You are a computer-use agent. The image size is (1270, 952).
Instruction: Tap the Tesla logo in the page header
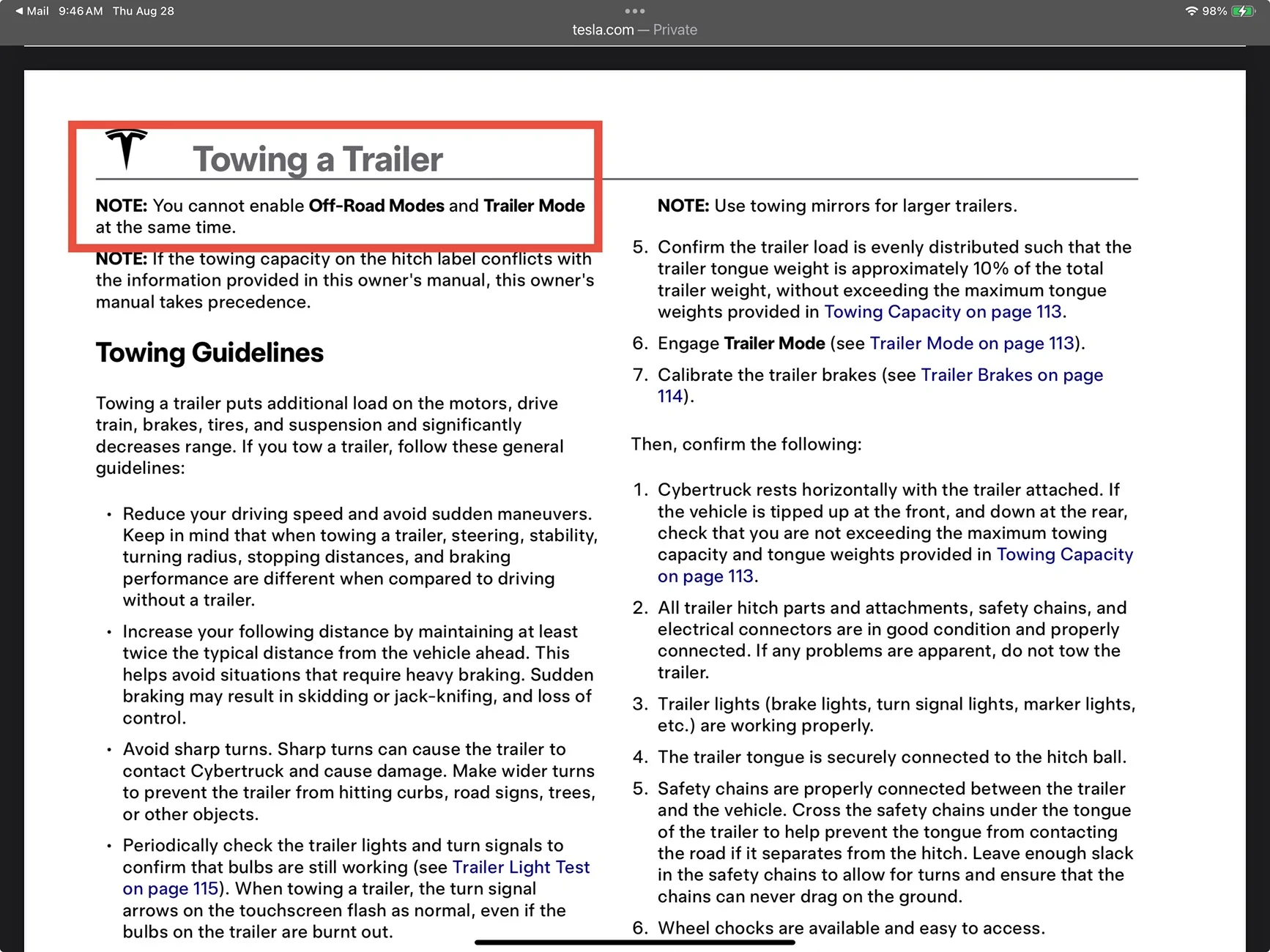pos(126,149)
